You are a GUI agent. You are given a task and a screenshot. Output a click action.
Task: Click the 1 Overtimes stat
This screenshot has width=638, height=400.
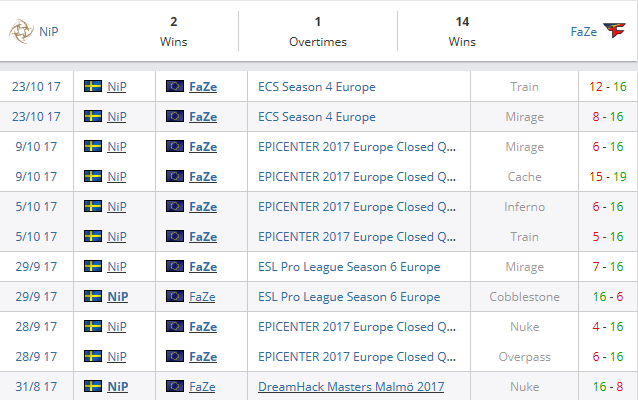[318, 31]
